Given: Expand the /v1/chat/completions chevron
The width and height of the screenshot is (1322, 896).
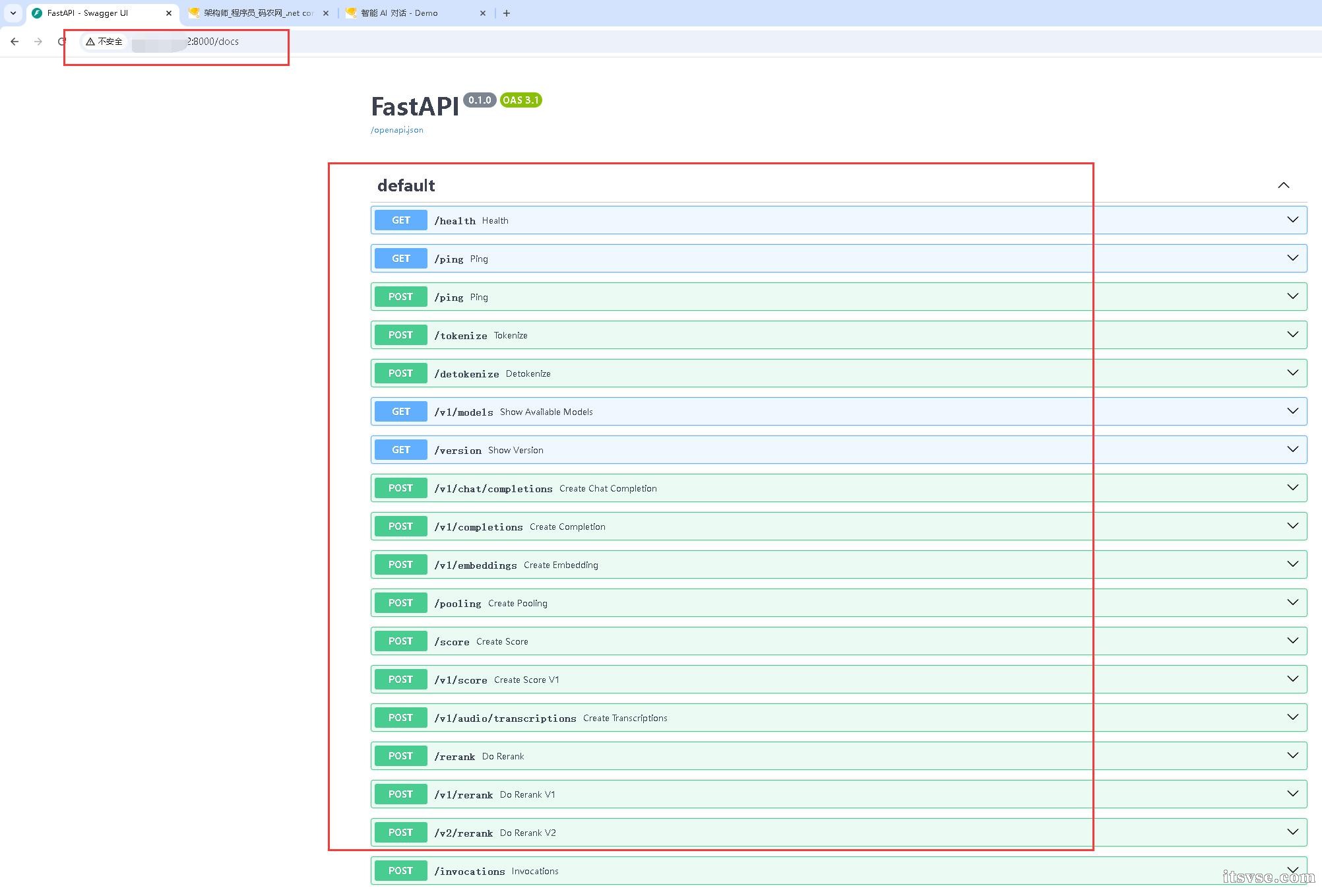Looking at the screenshot, I should (x=1293, y=488).
